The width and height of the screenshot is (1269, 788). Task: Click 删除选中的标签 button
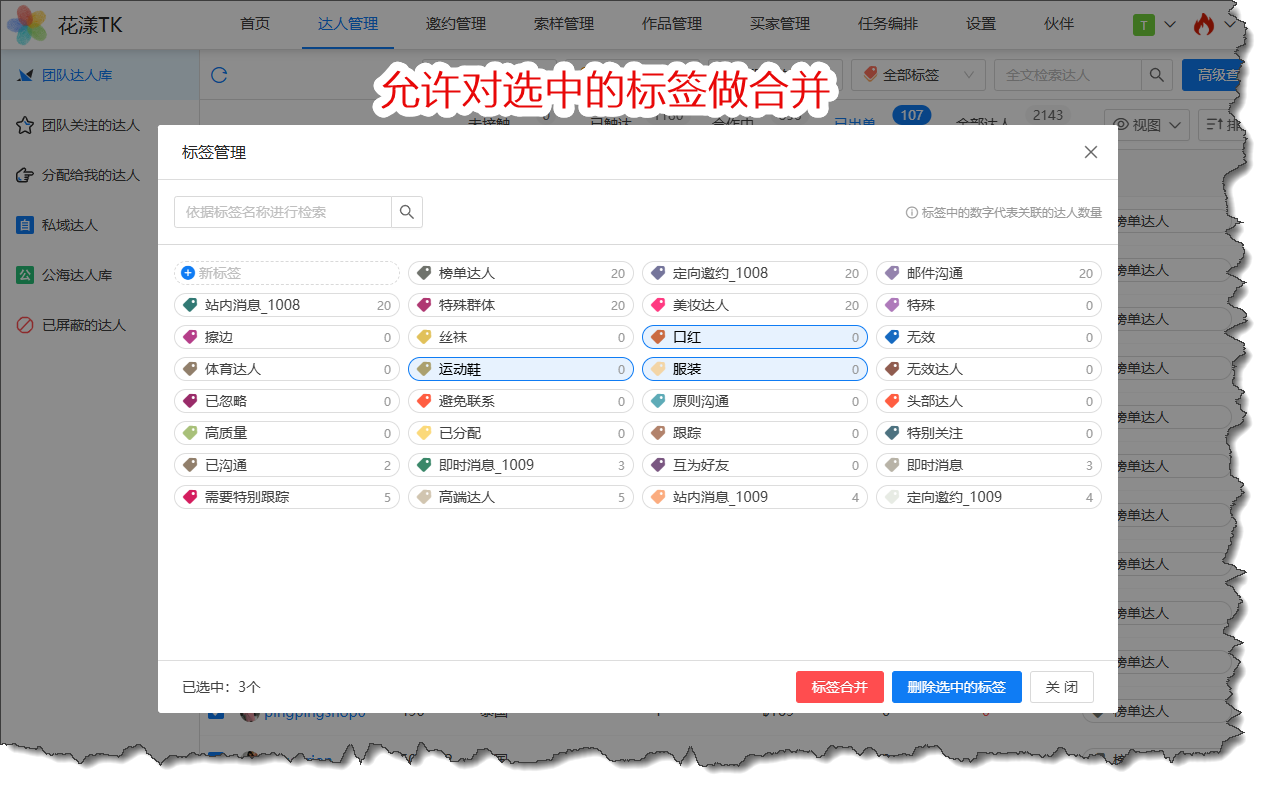pos(956,687)
